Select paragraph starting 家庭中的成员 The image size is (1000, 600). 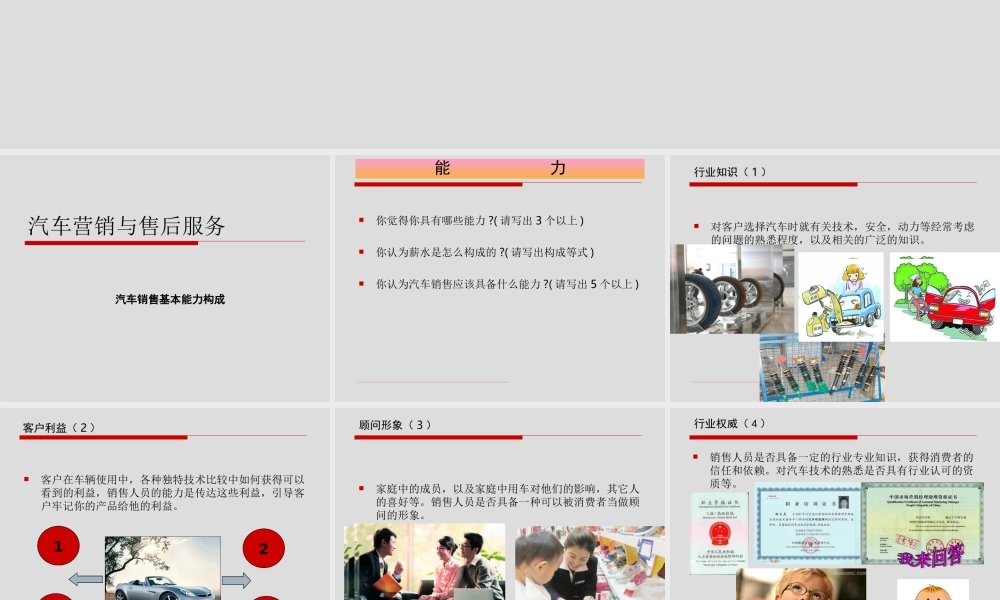click(x=507, y=502)
